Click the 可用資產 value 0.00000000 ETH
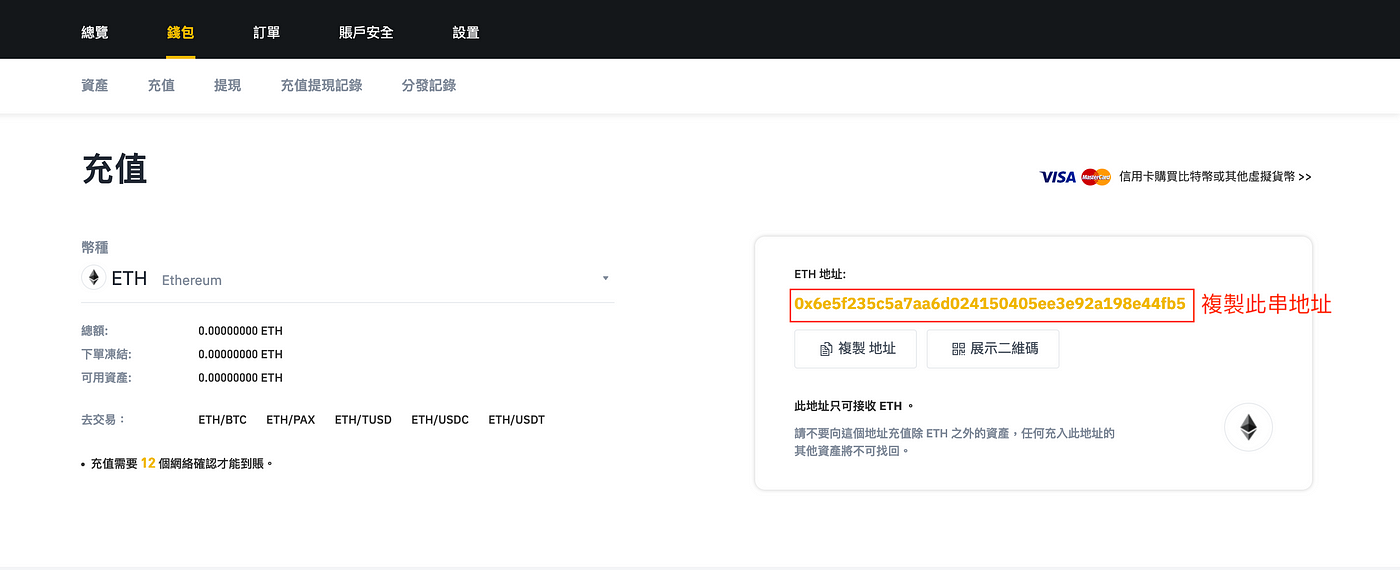The image size is (1400, 570). click(x=240, y=378)
